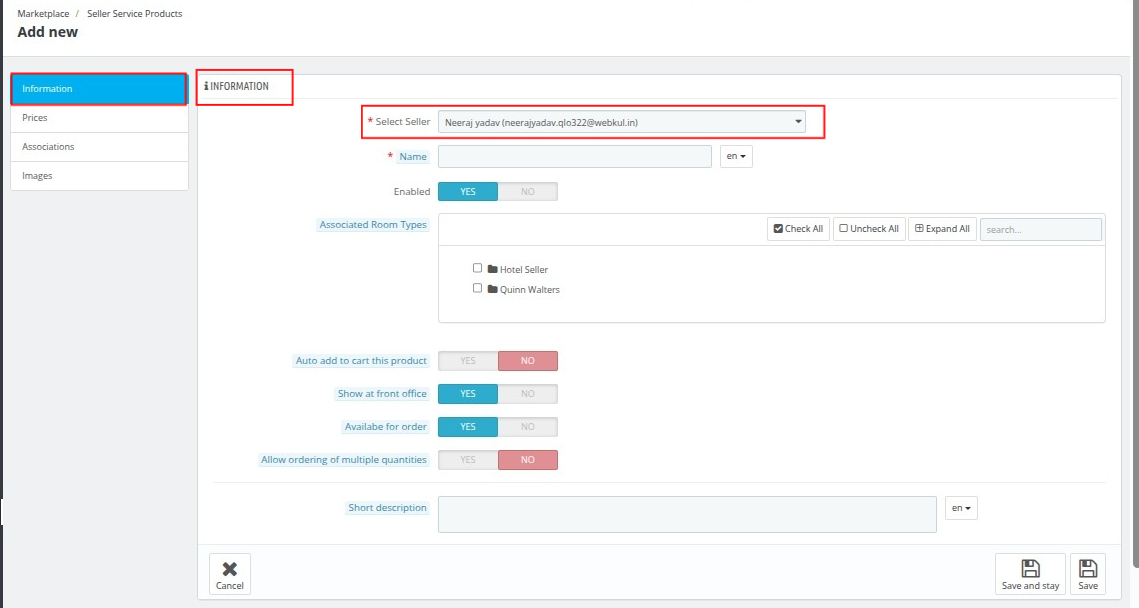Click the Hotel Seller tree item
Screen dimensions: 1139x608
point(524,269)
